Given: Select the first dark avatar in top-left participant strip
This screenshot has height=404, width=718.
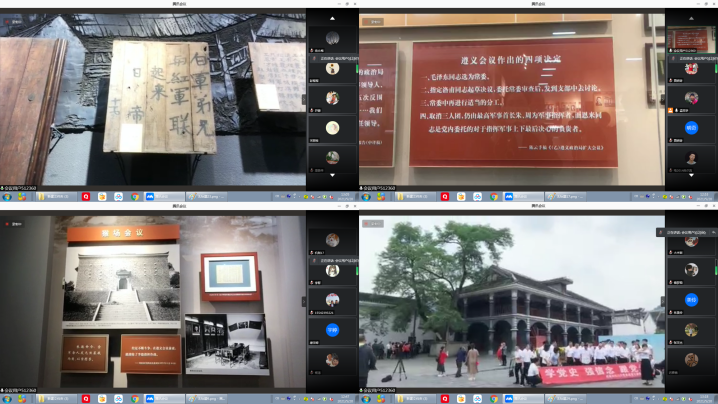Looking at the screenshot, I should tap(332, 38).
